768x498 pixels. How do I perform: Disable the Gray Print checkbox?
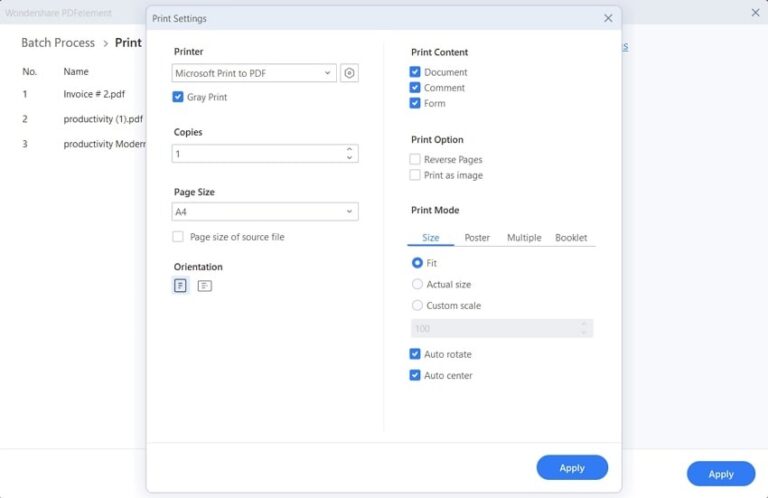[178, 97]
